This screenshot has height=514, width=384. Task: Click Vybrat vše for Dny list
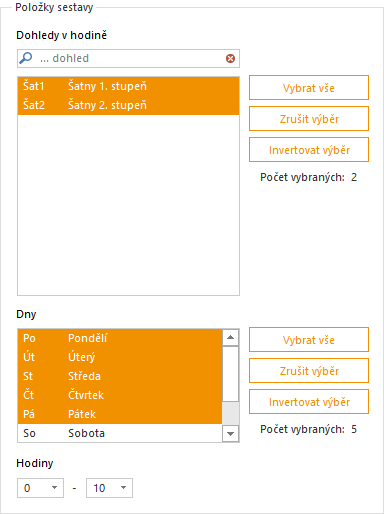point(309,340)
